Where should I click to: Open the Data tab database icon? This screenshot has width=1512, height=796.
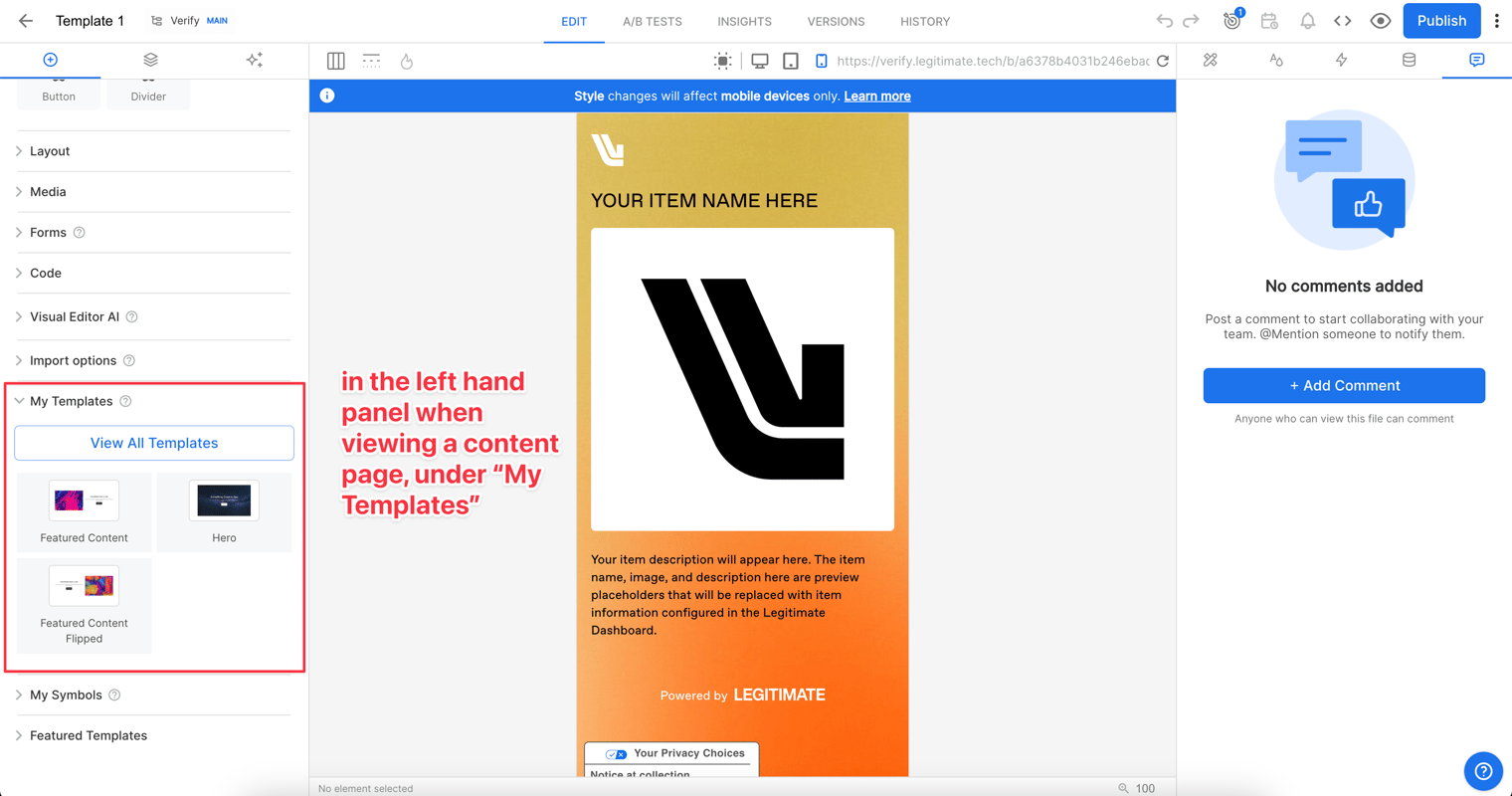1409,60
